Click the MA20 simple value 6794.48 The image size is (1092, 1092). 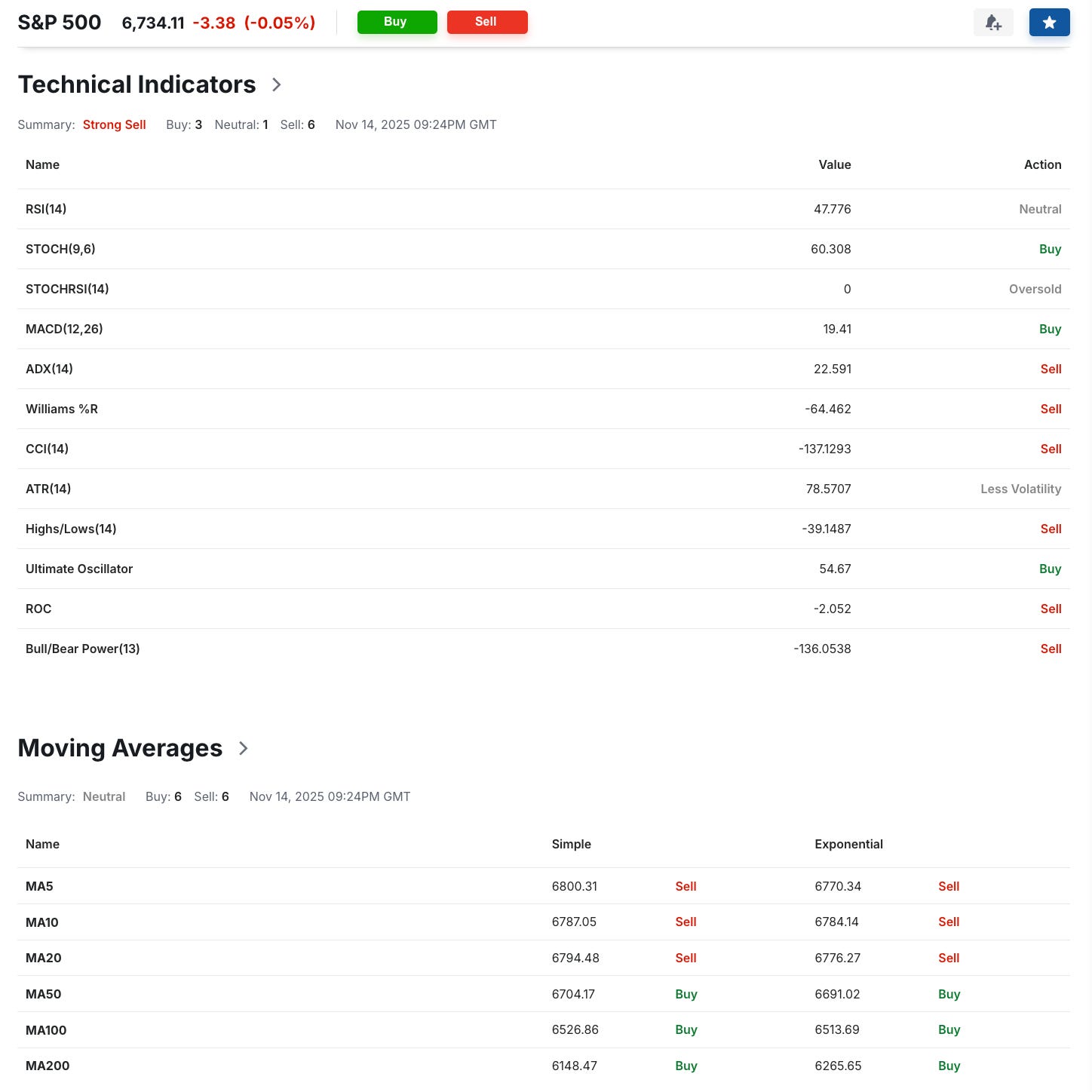576,958
